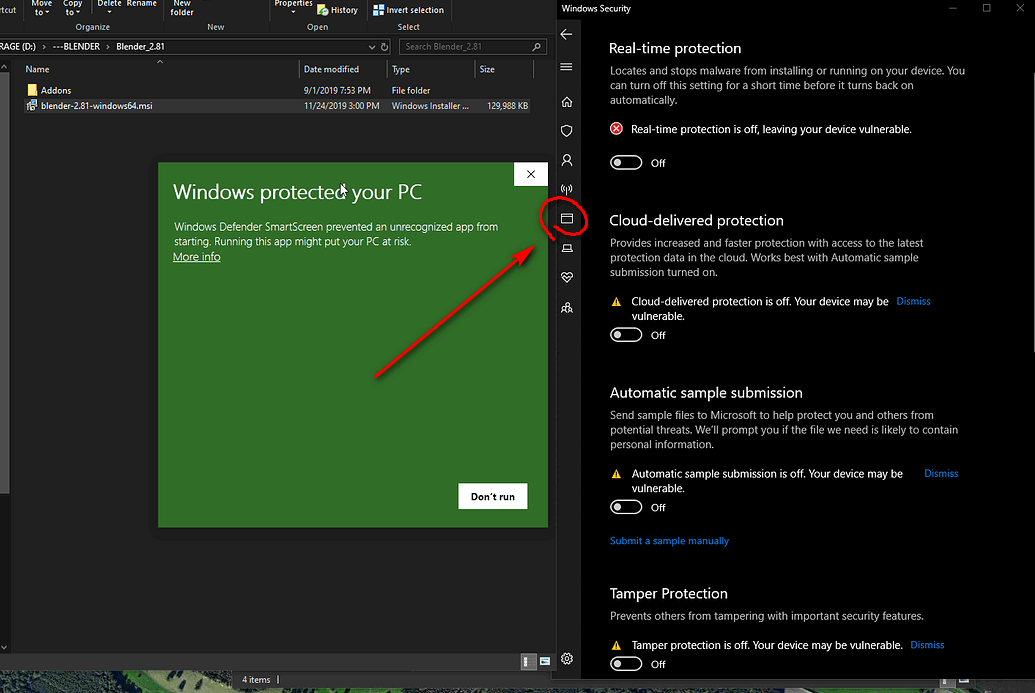Open Windows Security hamburger menu
Image resolution: width=1035 pixels, height=693 pixels.
click(x=566, y=67)
